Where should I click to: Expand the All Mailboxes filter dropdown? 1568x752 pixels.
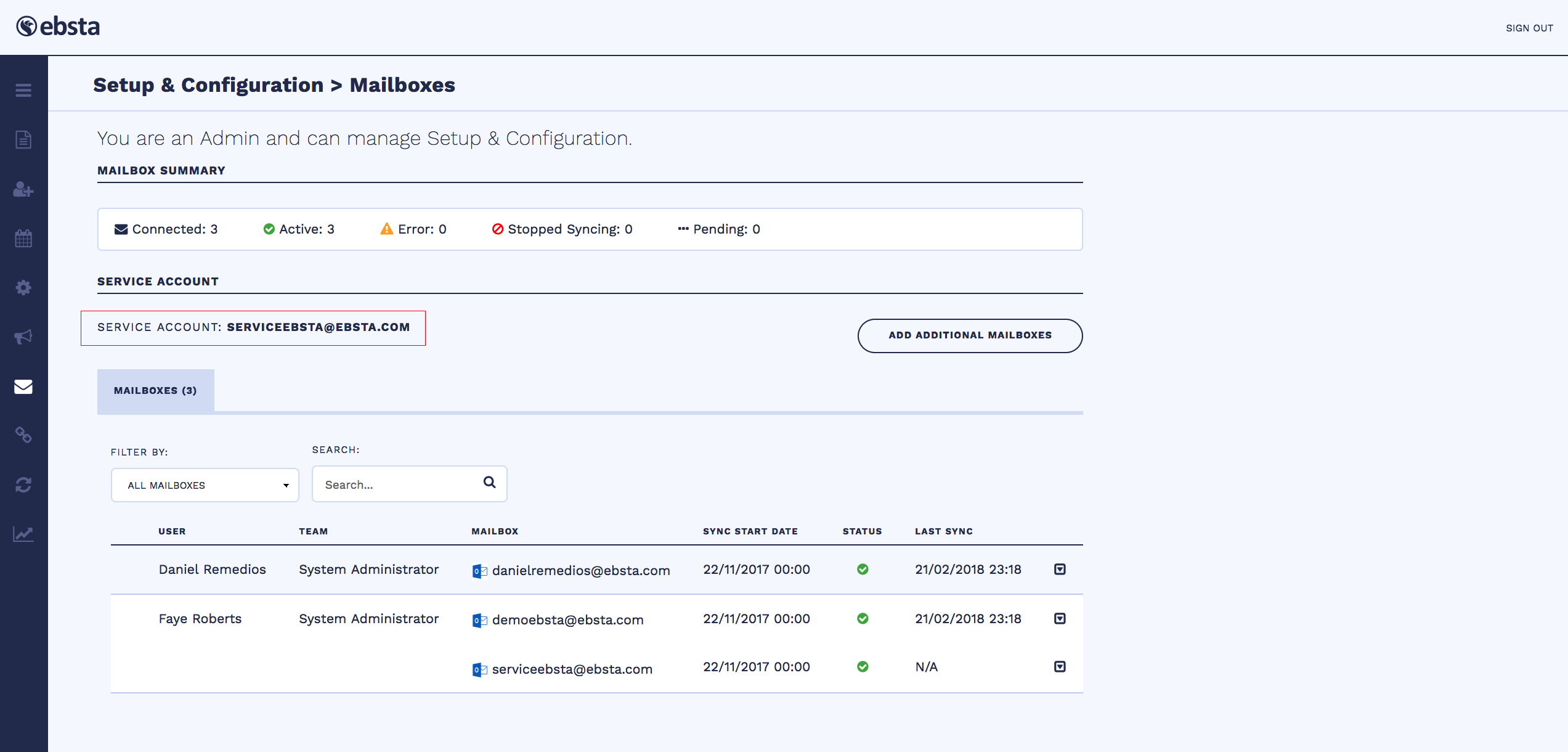(205, 485)
